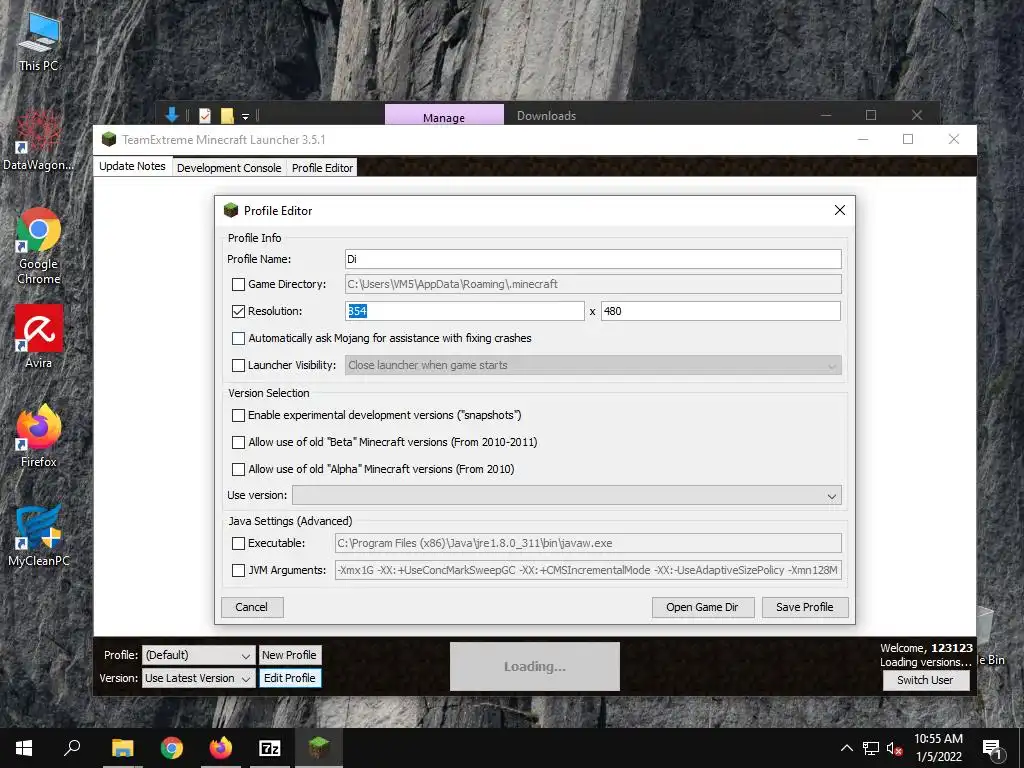Click the Edit Profile button
The image size is (1024, 768).
pyautogui.click(x=289, y=678)
